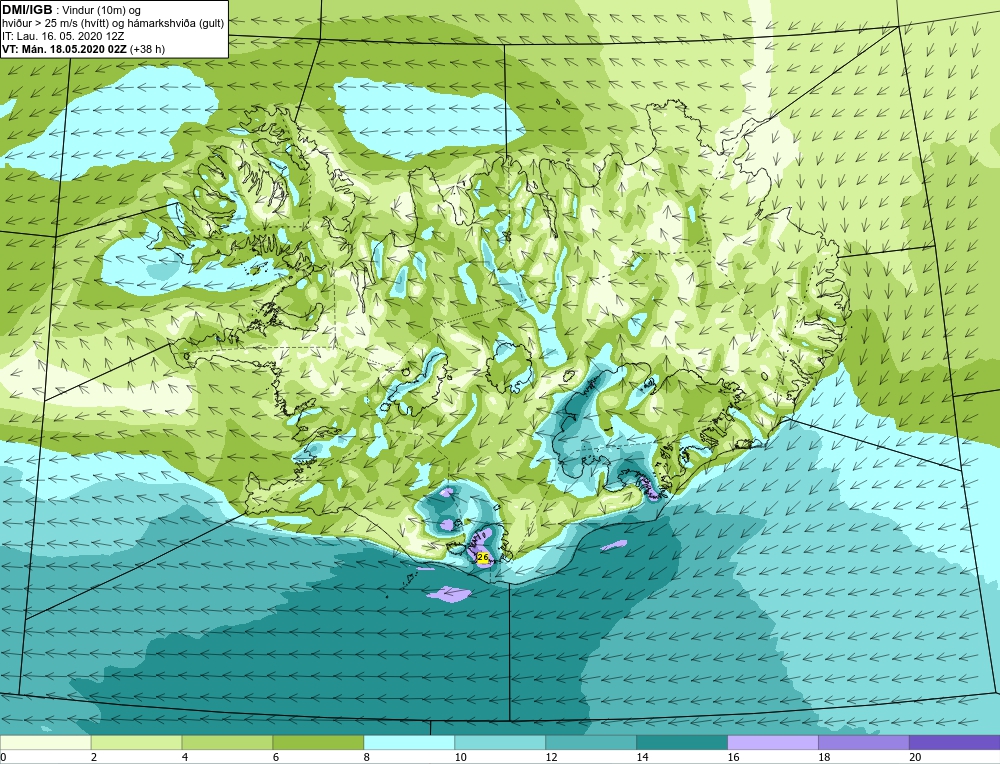Select the above 20 m/s dark purple swatch
Screen dimensions: 1000x764
click(x=954, y=742)
